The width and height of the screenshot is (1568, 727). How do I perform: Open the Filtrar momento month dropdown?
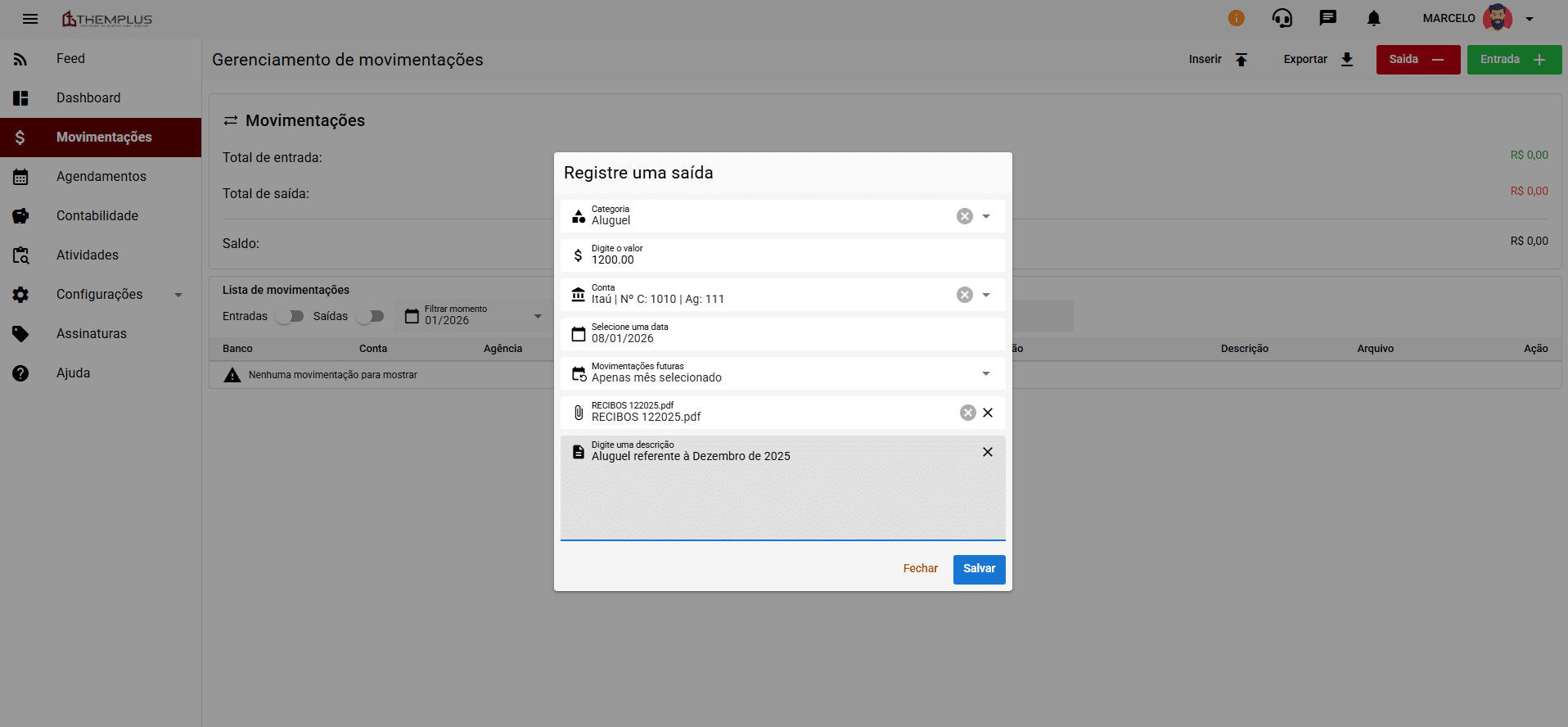click(x=538, y=316)
